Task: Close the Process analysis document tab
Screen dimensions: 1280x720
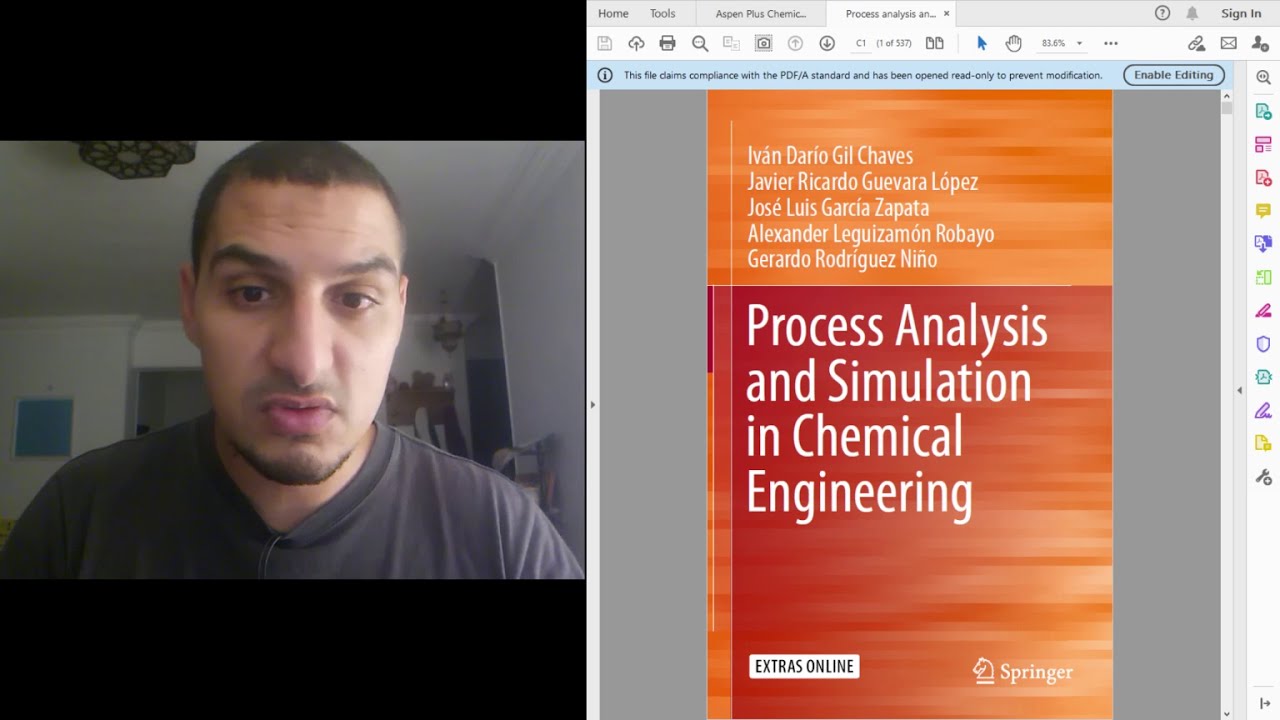Action: click(946, 13)
